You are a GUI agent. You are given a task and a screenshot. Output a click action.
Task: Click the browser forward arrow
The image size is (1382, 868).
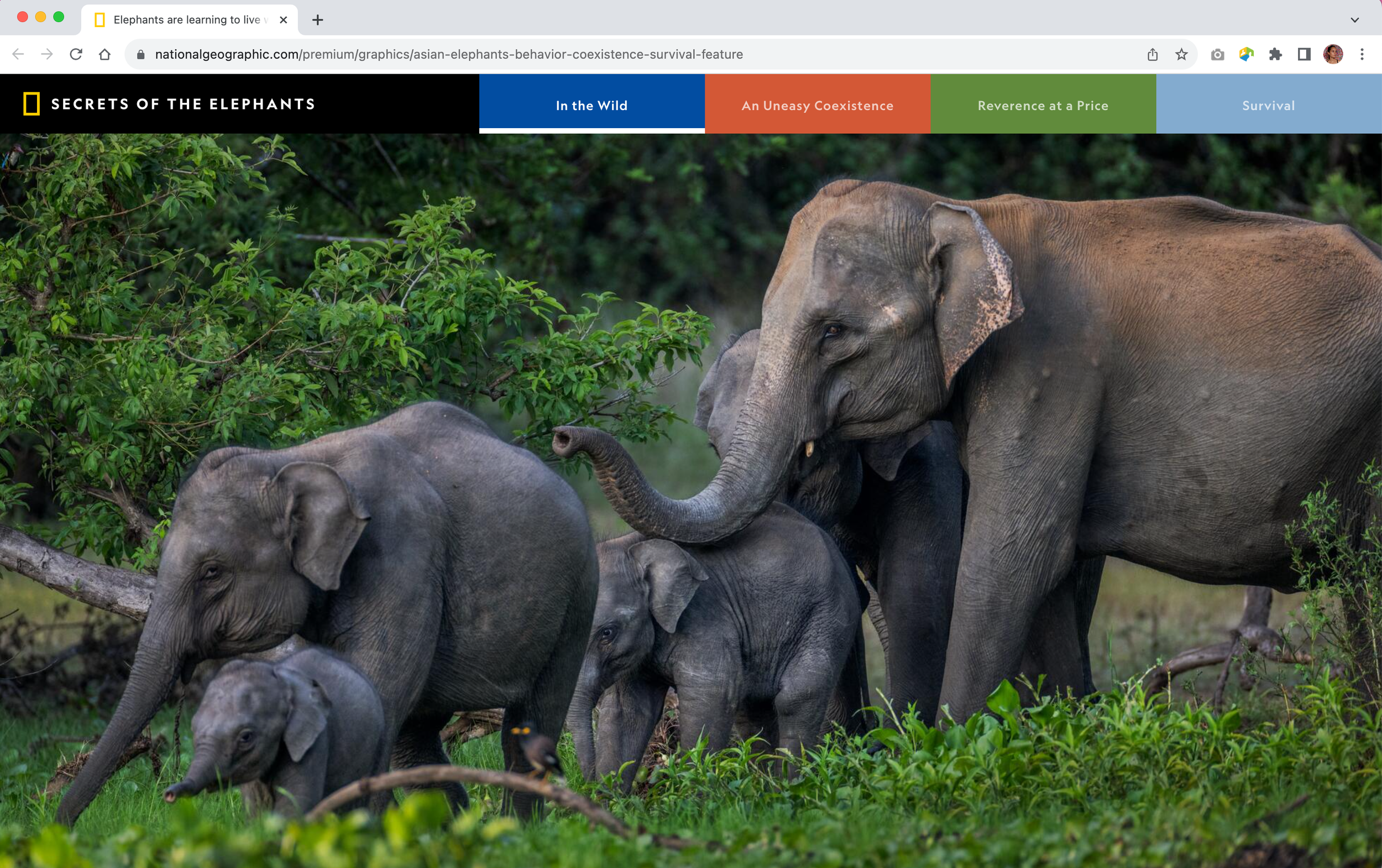pos(47,55)
